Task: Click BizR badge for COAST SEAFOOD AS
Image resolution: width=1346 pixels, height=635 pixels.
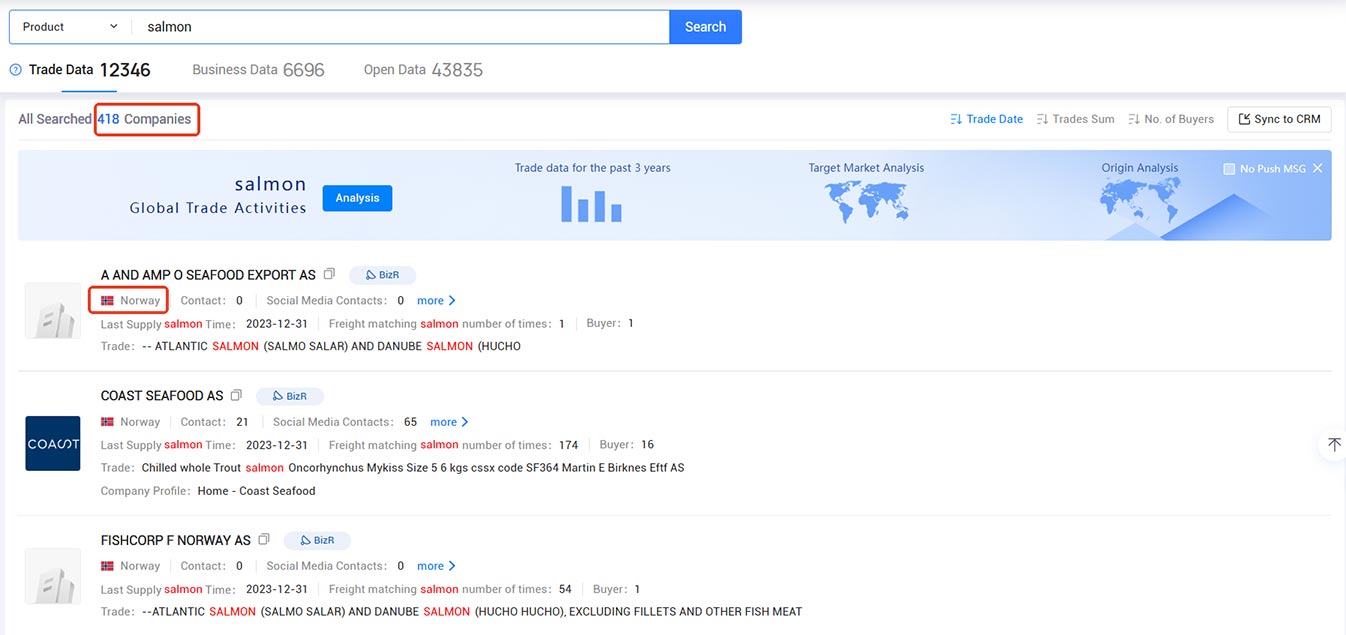Action: [290, 396]
